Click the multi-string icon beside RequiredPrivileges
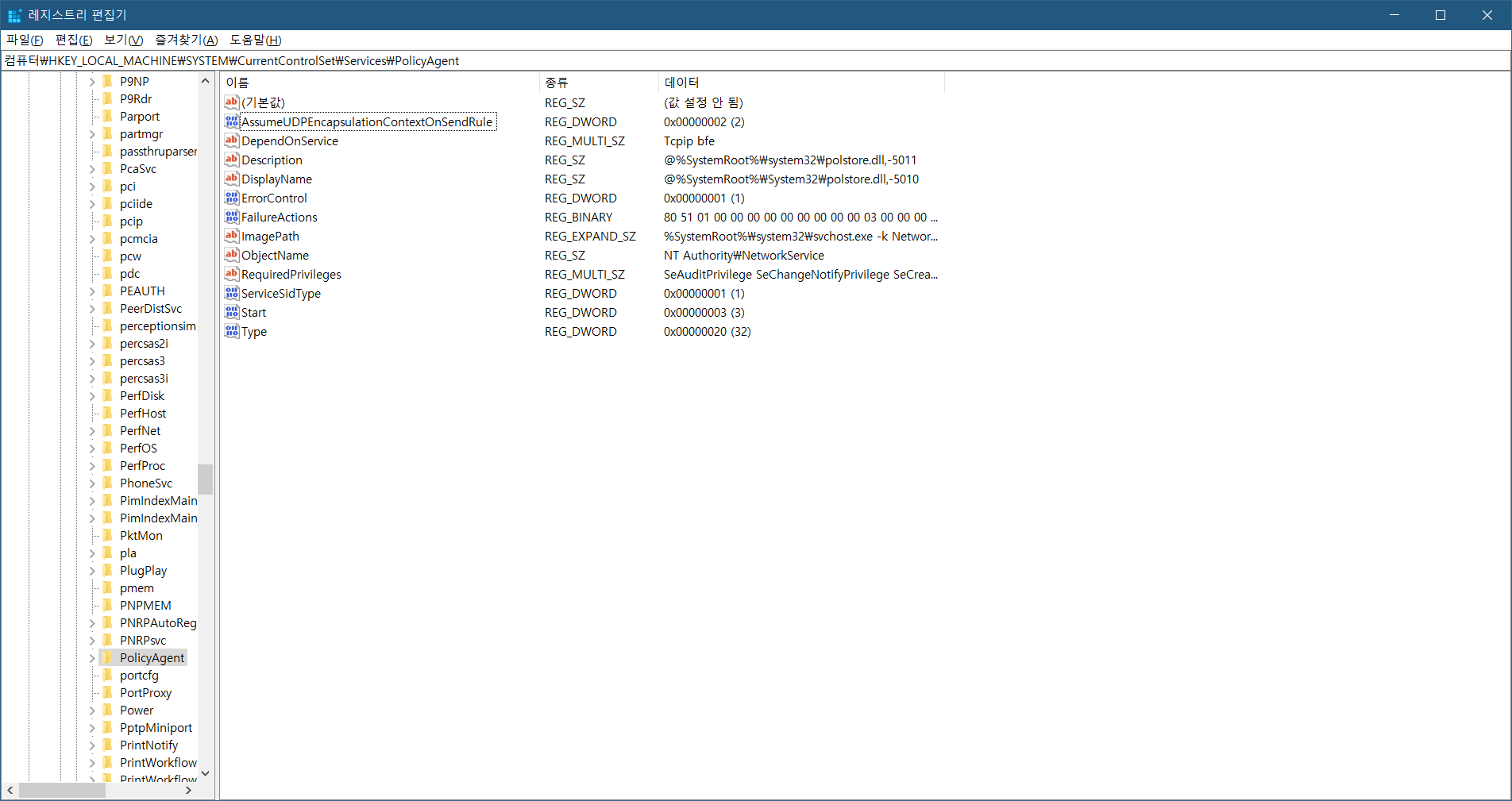1512x801 pixels. [x=231, y=274]
